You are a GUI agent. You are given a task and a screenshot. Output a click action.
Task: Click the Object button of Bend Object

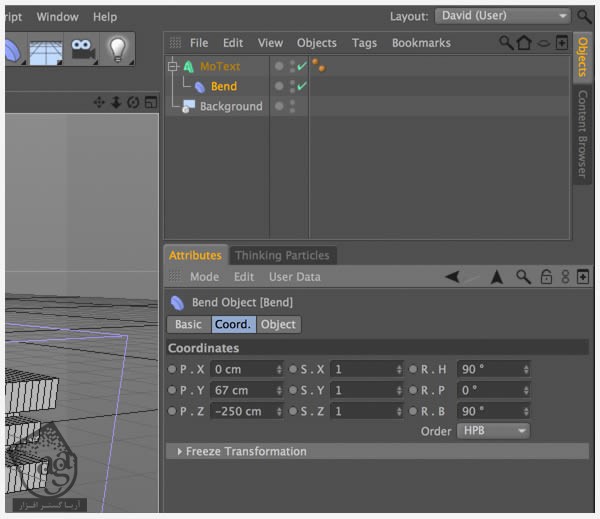tap(278, 324)
